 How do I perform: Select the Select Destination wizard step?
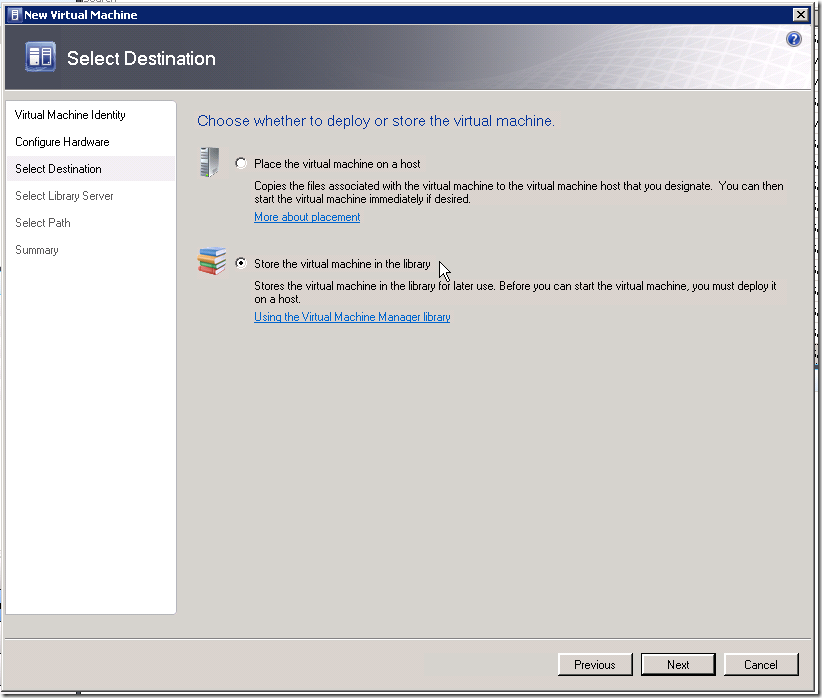[58, 169]
